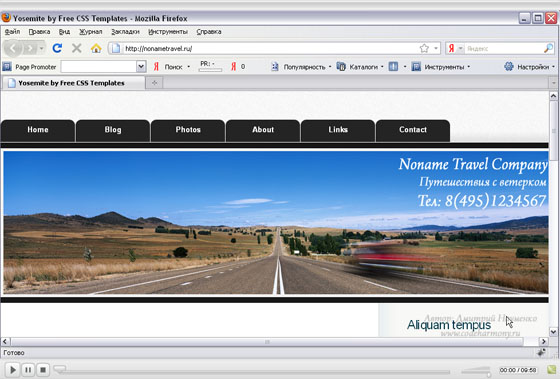Viewport: 560px width, 379px height.
Task: Open the Правка menu
Action: coord(39,32)
